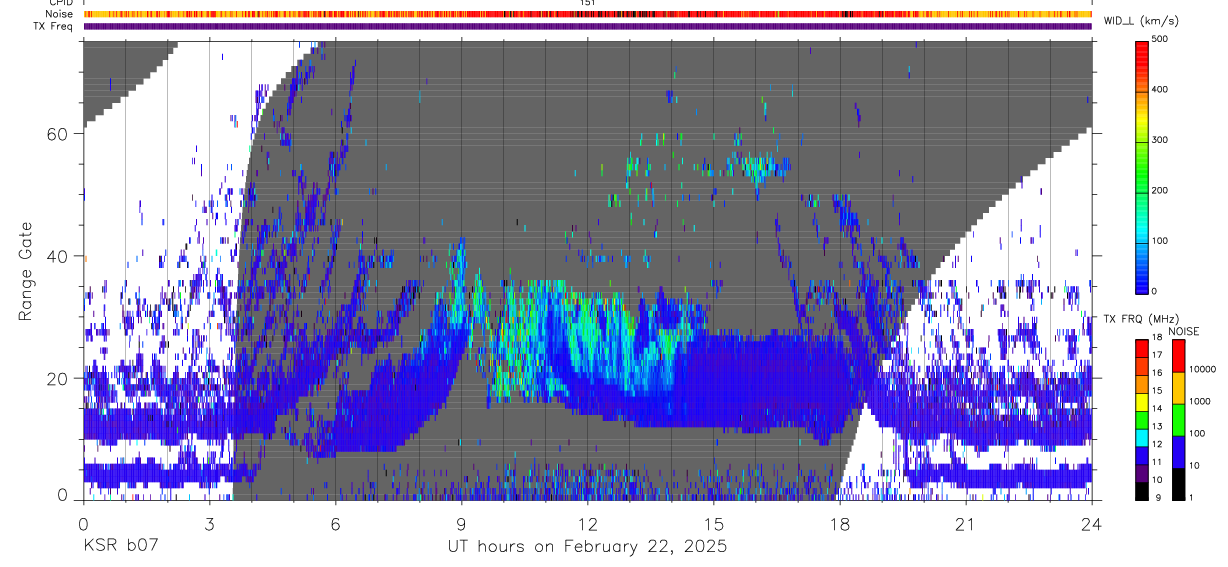Click width color bar label '400'

pyautogui.click(x=1159, y=90)
